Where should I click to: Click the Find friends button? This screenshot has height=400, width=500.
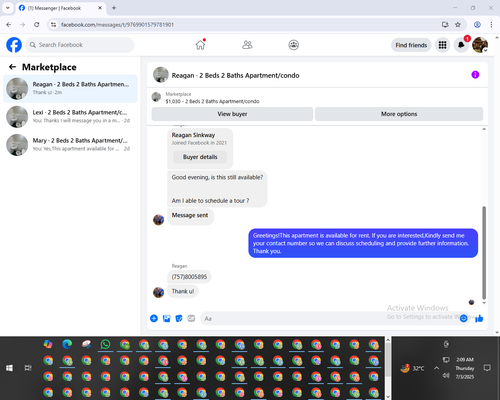tap(411, 45)
